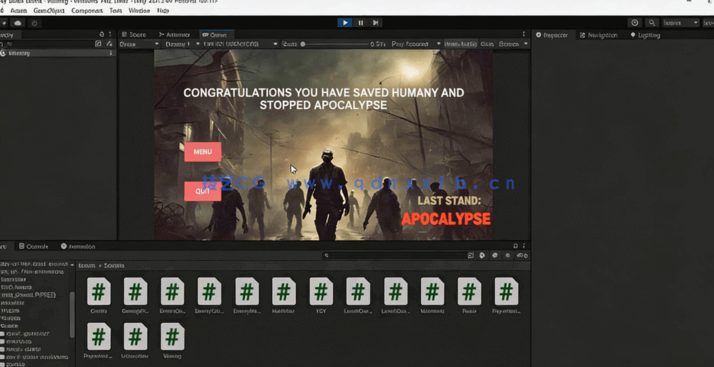Open the Tools menu

pyautogui.click(x=116, y=10)
